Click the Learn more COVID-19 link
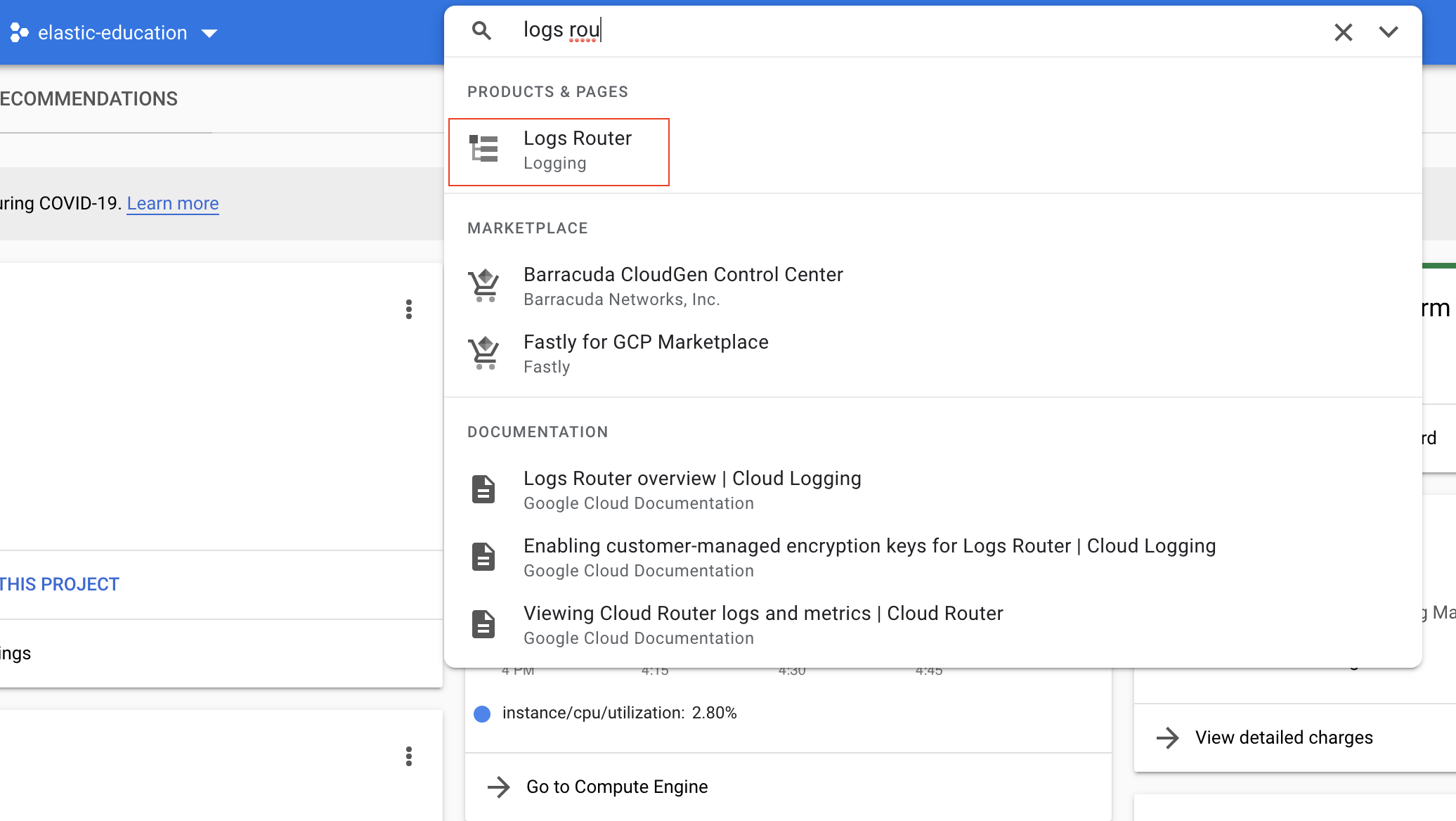 (x=172, y=203)
